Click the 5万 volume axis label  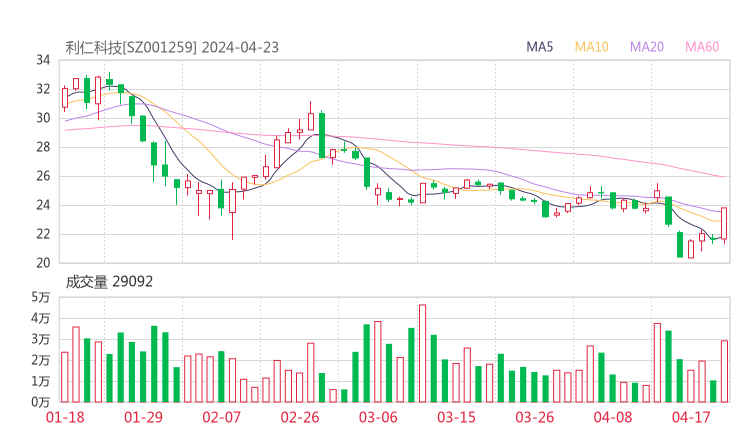pos(40,297)
